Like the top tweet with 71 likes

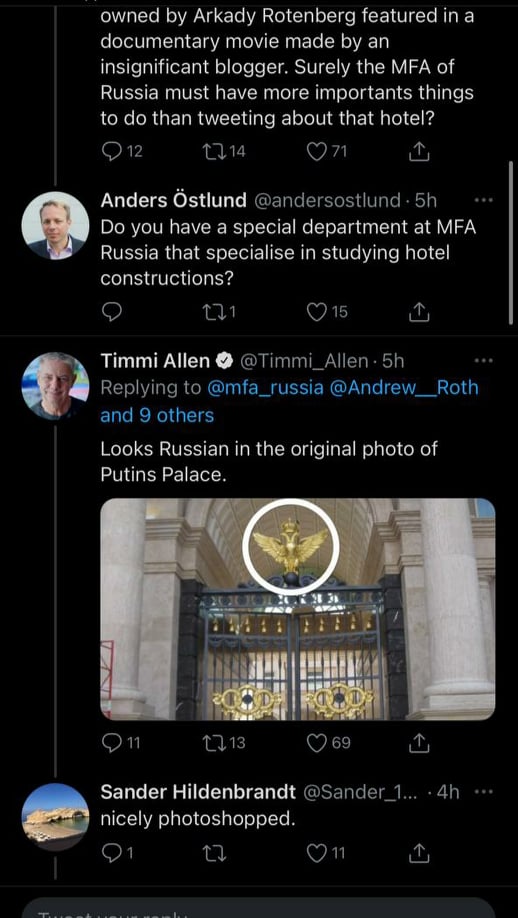[327, 152]
